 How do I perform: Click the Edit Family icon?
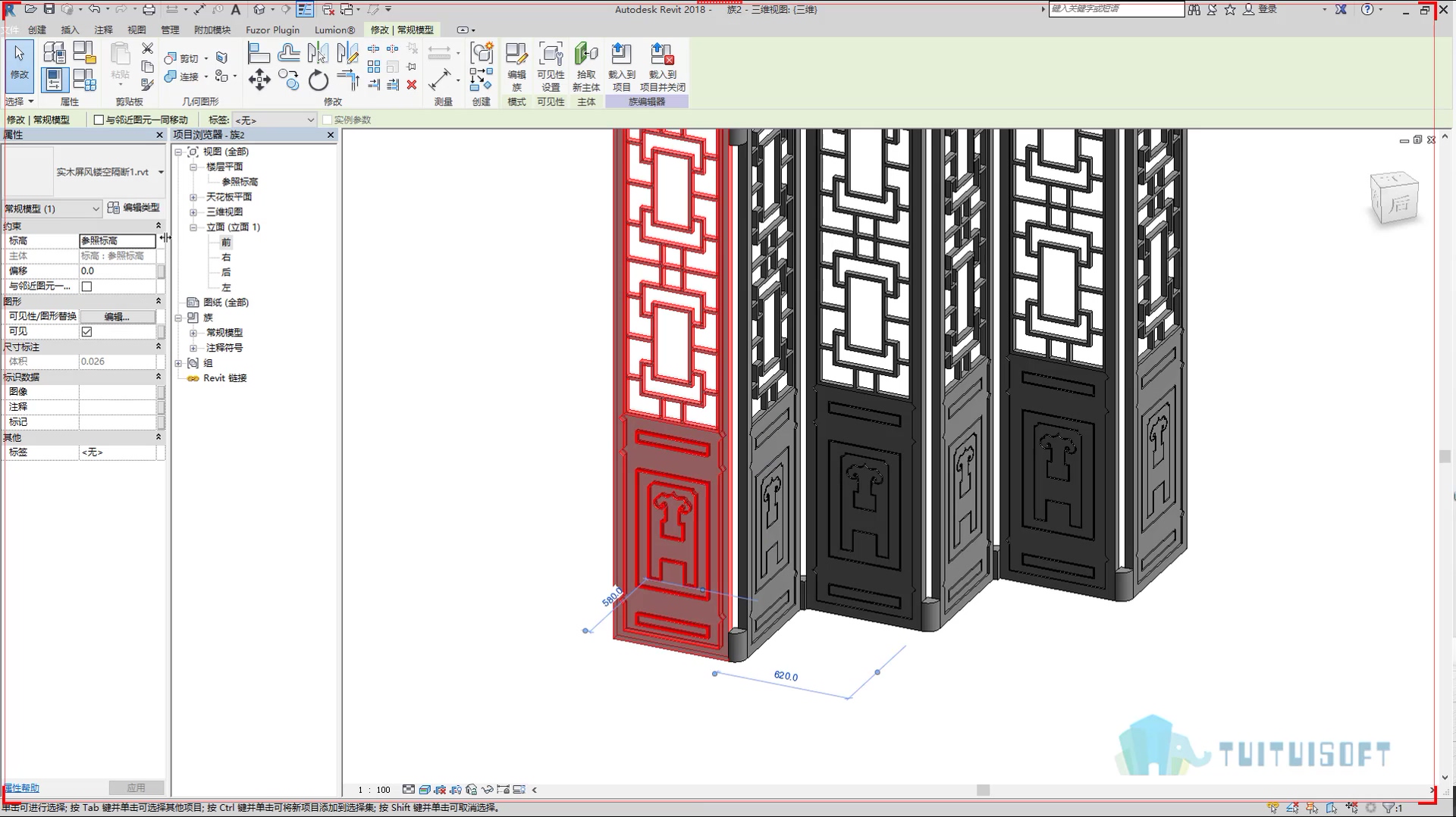point(516,67)
